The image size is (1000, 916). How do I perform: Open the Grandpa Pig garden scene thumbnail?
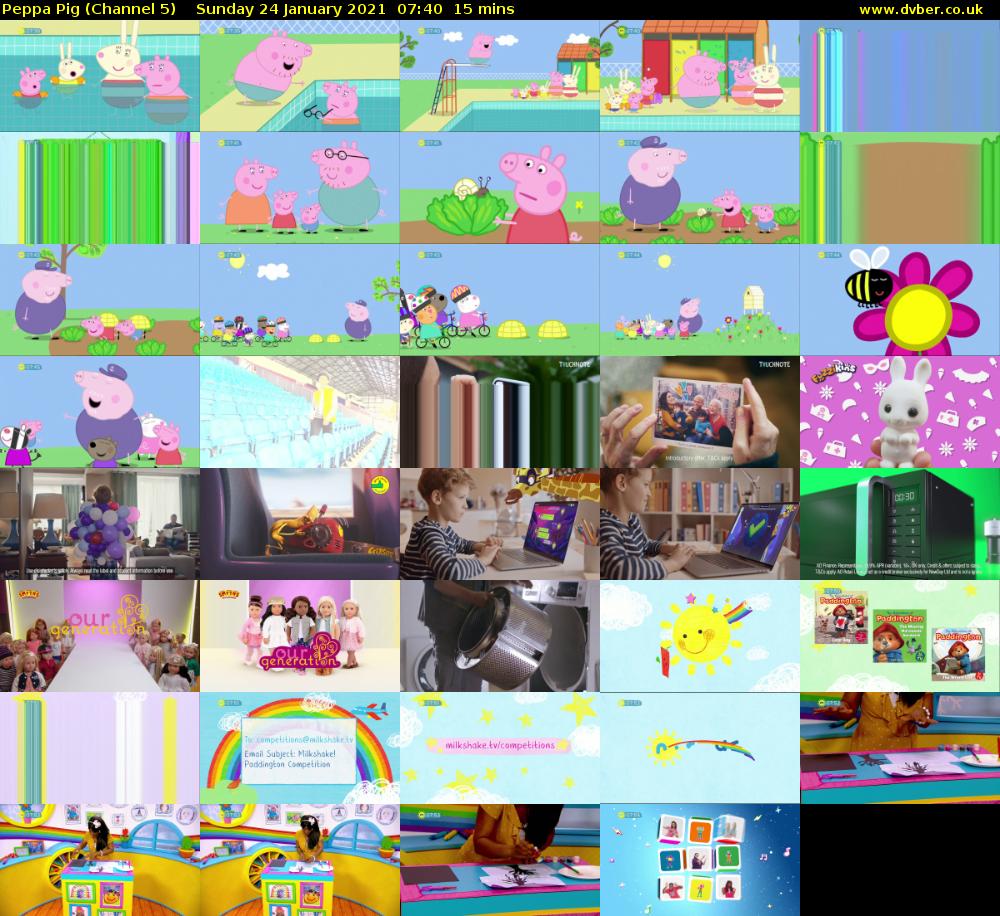(x=700, y=186)
